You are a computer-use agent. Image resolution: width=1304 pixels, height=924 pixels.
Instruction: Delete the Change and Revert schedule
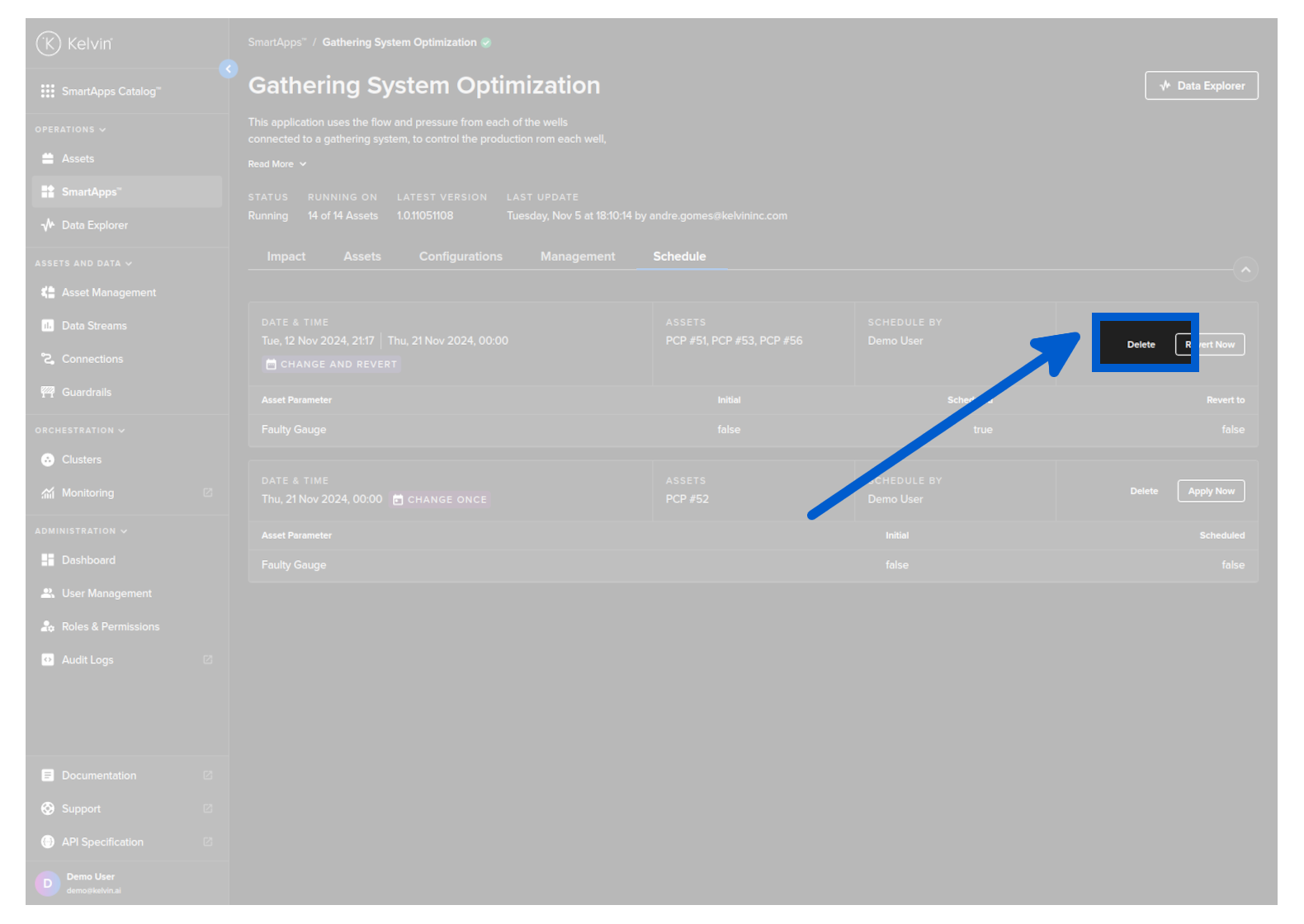(x=1141, y=345)
